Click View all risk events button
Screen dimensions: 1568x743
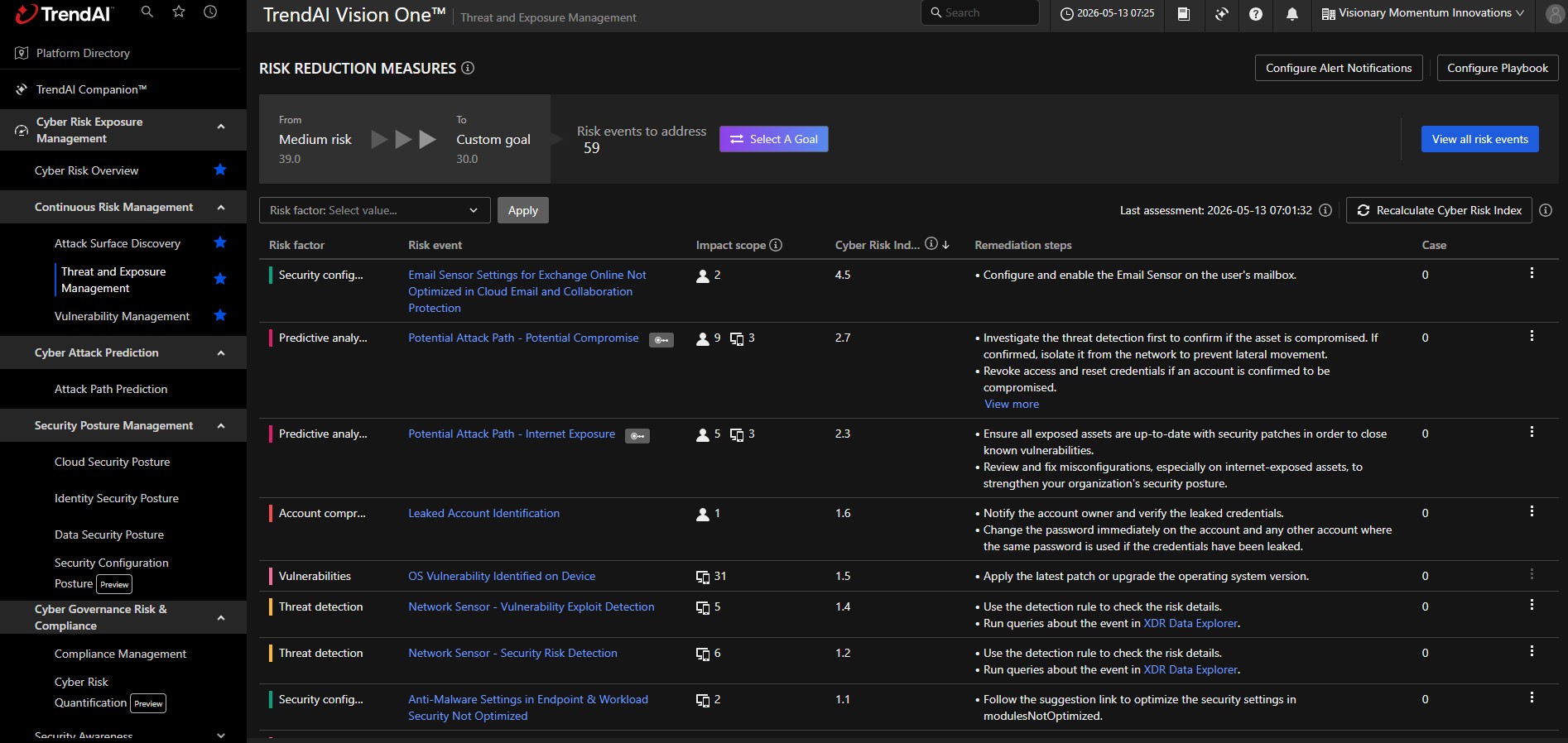coord(1480,139)
